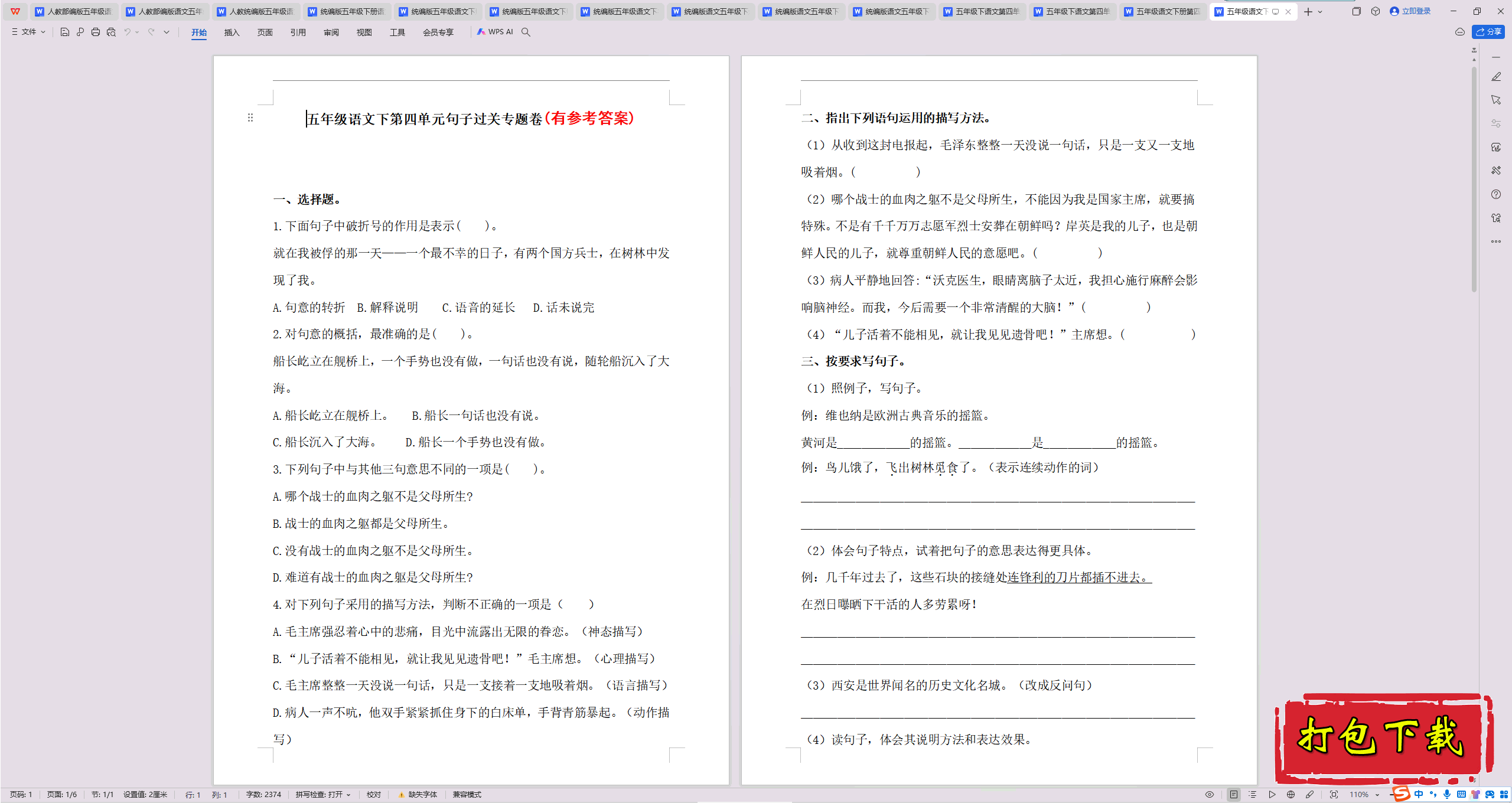1512x803 pixels.
Task: Click the page indicator 页面: 1/6
Action: coord(62,795)
